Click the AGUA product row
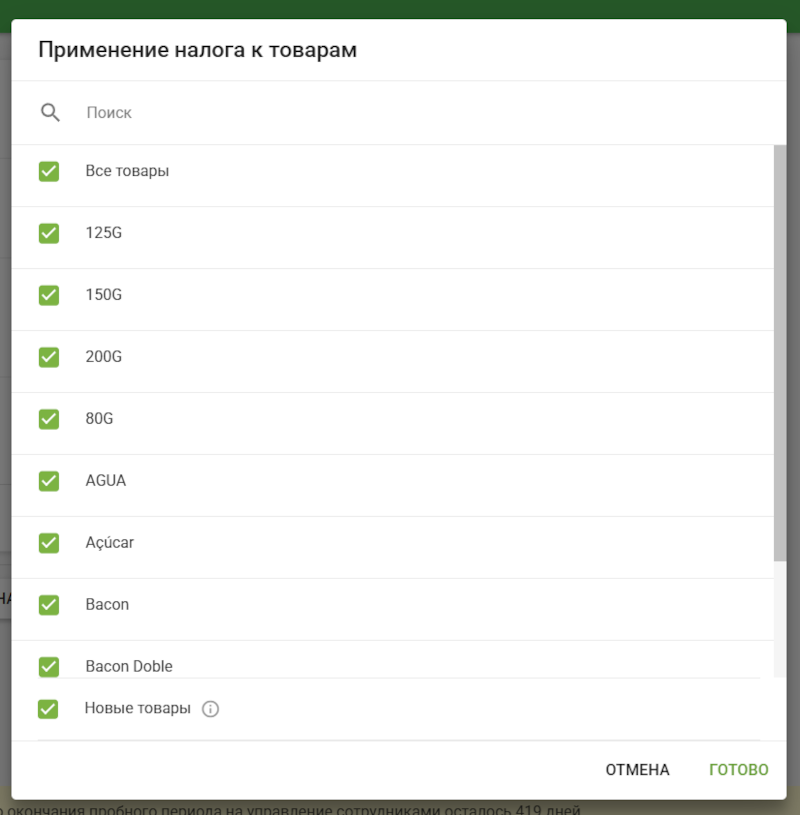 300,480
